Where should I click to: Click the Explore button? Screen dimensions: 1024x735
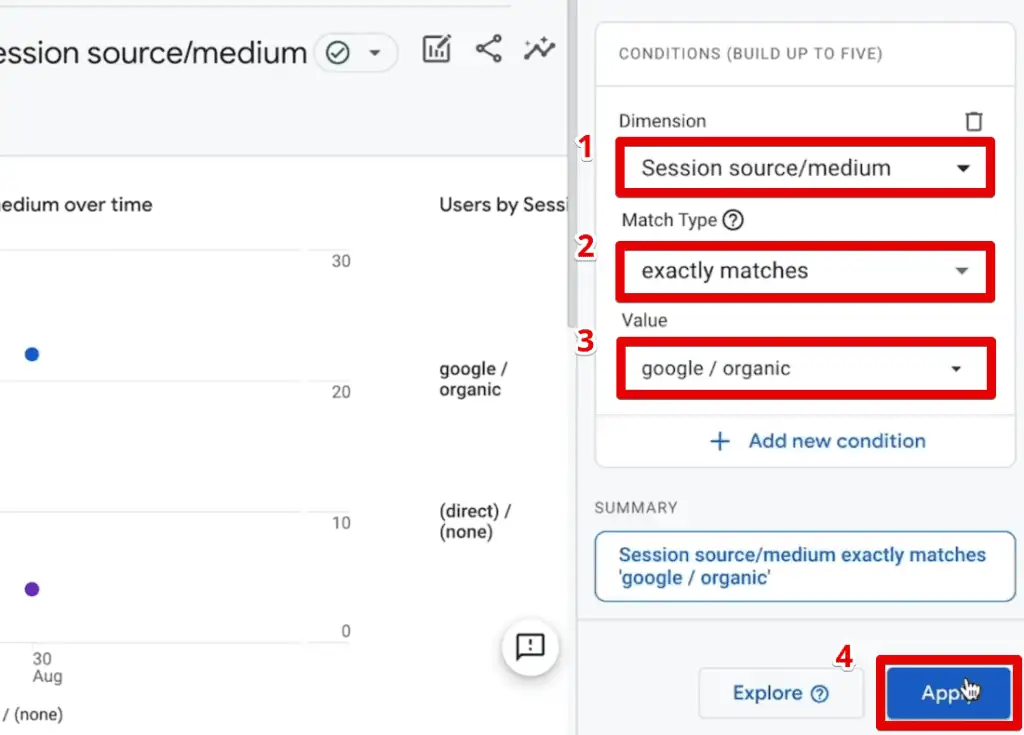[780, 692]
